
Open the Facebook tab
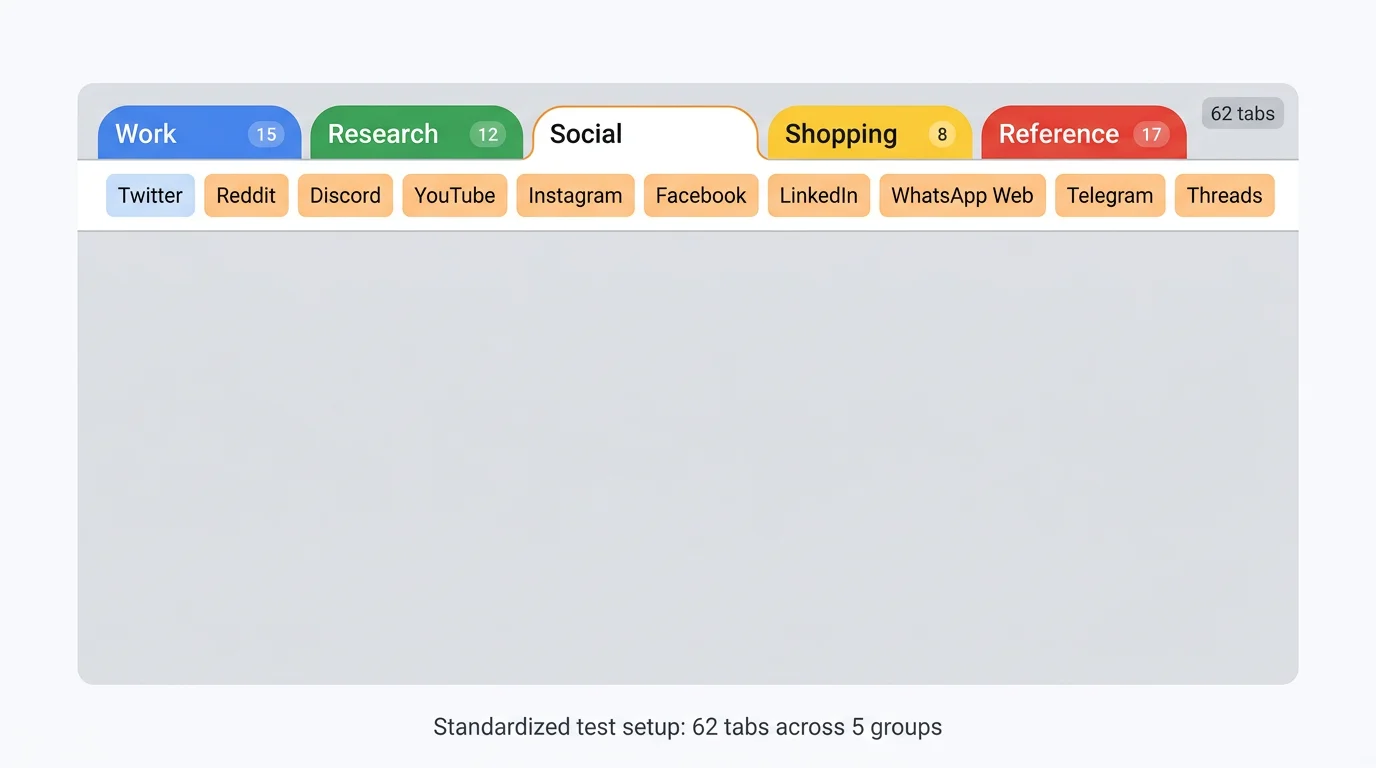[701, 195]
